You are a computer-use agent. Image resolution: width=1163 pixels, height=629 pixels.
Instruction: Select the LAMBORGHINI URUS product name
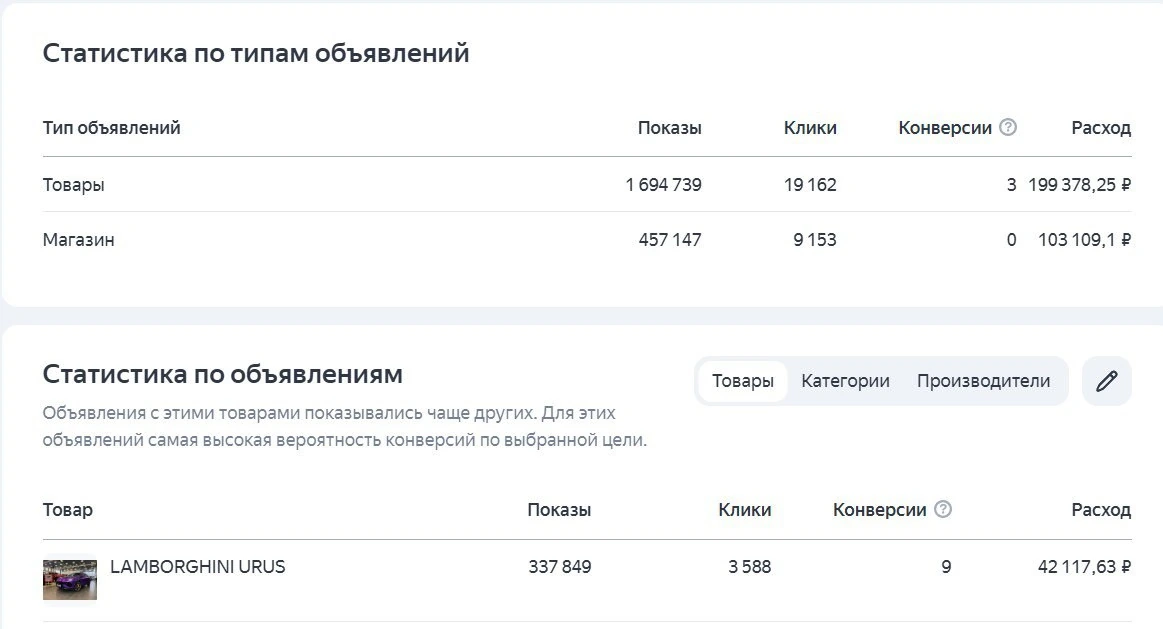[x=197, y=567]
